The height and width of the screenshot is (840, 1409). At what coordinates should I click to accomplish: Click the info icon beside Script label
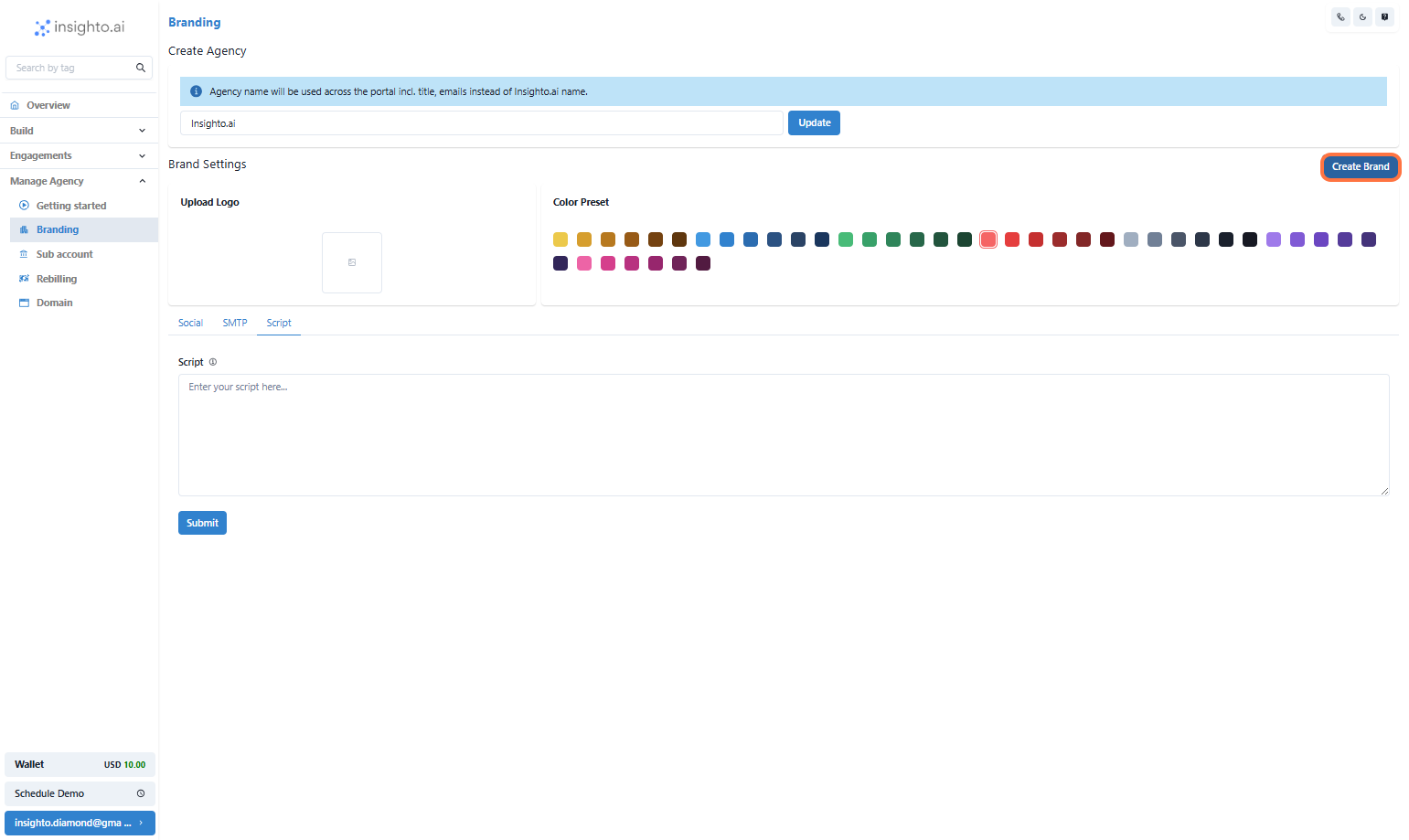(x=213, y=362)
